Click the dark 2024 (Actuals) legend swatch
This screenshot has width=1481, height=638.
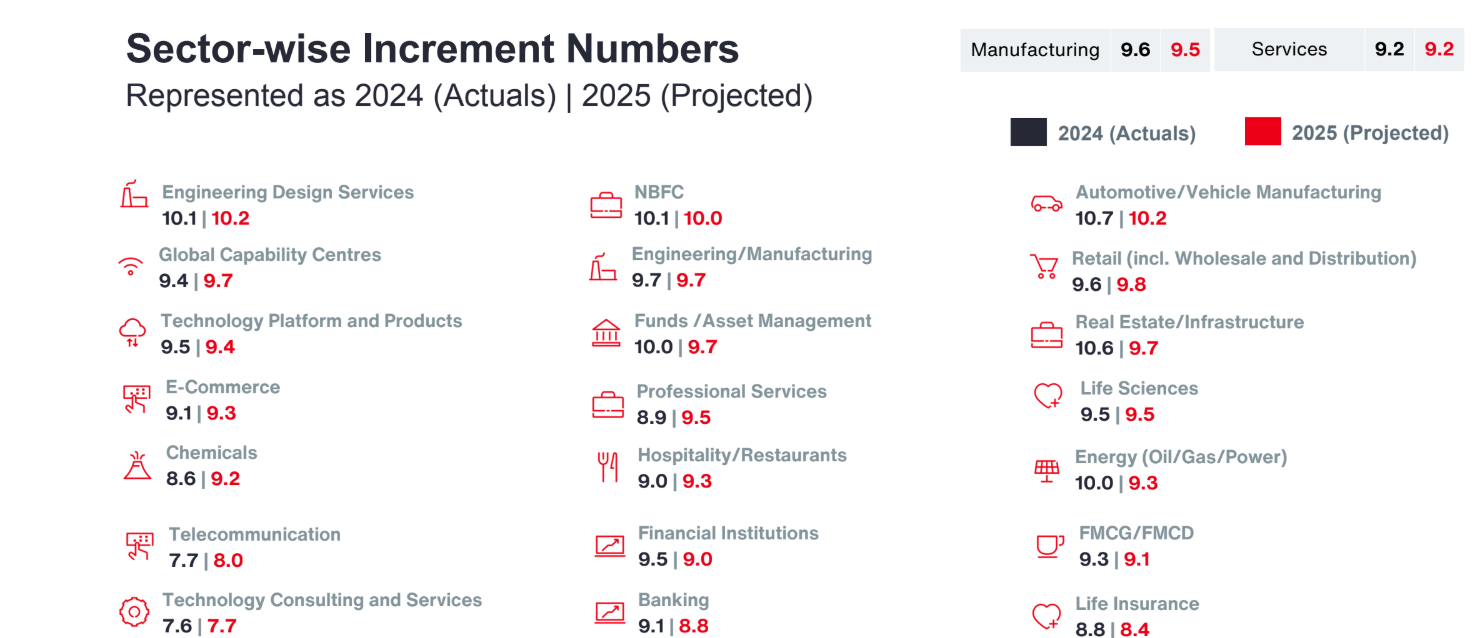[1029, 132]
